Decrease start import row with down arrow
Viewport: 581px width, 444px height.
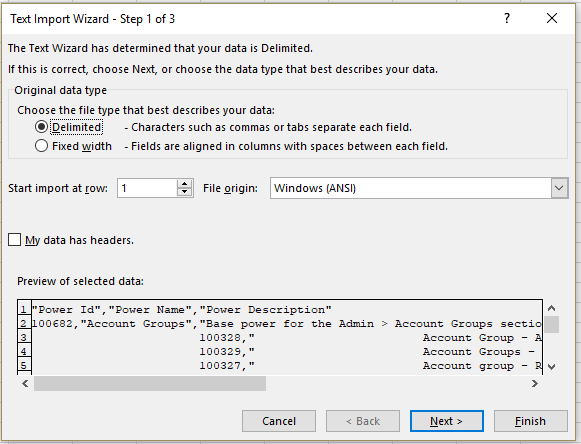[185, 192]
